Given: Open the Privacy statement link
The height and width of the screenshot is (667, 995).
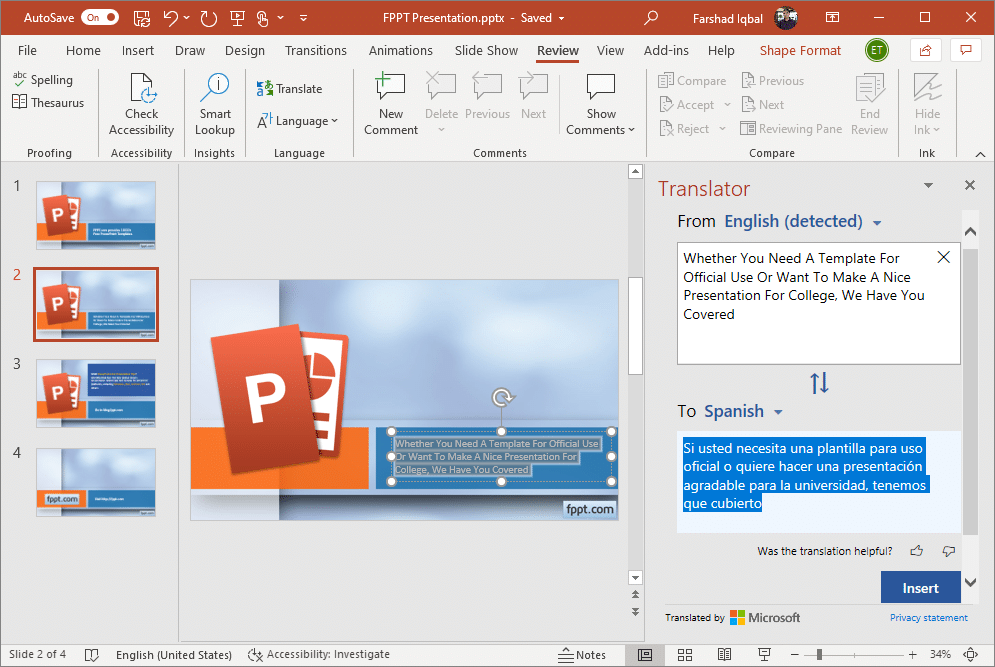Looking at the screenshot, I should [x=928, y=618].
